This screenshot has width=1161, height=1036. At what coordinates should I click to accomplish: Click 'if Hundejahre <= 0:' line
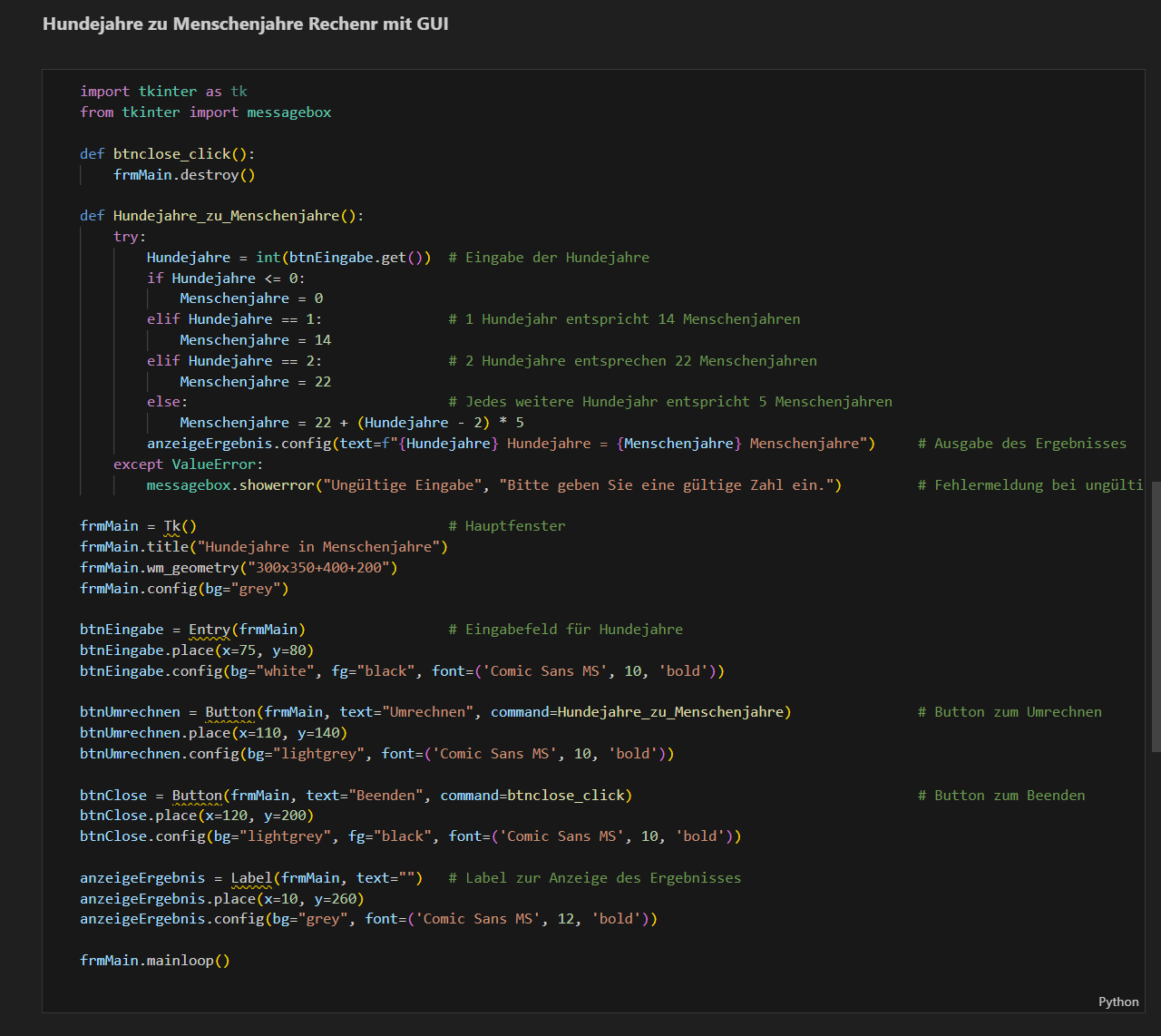(x=226, y=279)
